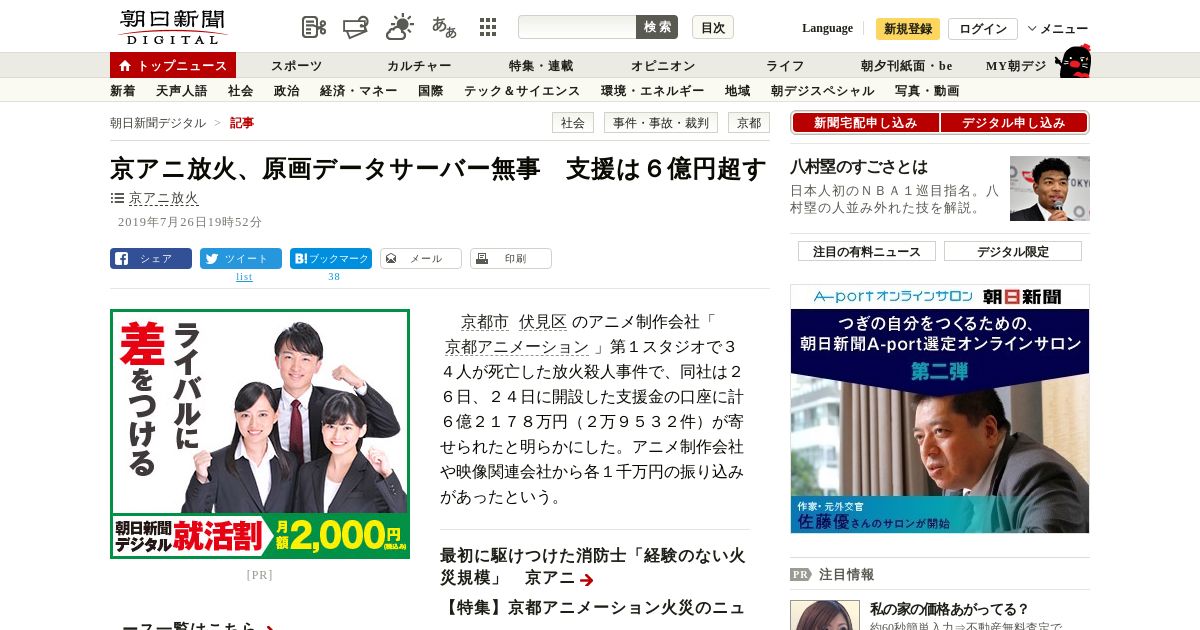Click the search input field
Image resolution: width=1200 pixels, height=630 pixels.
point(577,27)
